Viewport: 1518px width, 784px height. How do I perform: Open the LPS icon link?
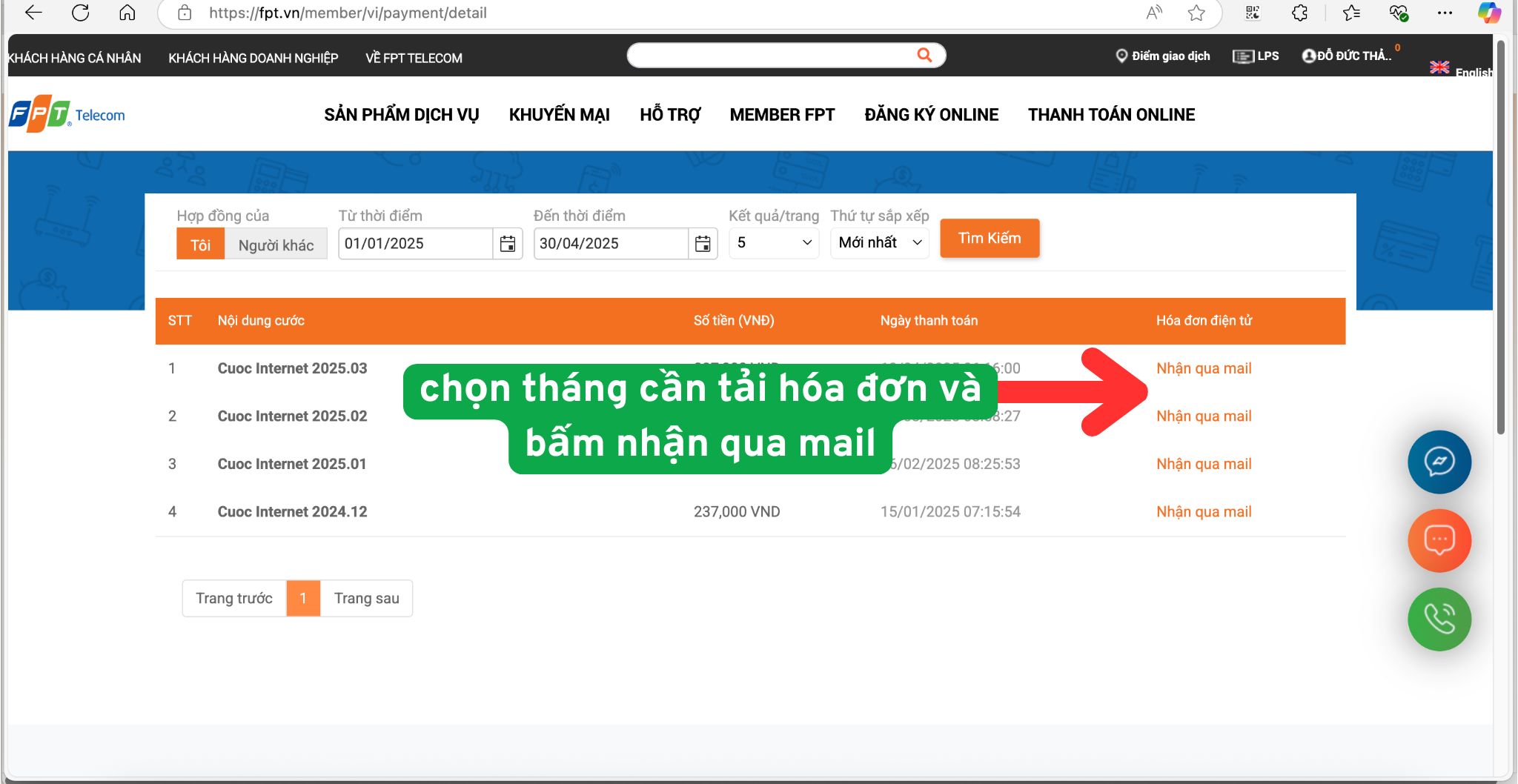coord(1256,56)
